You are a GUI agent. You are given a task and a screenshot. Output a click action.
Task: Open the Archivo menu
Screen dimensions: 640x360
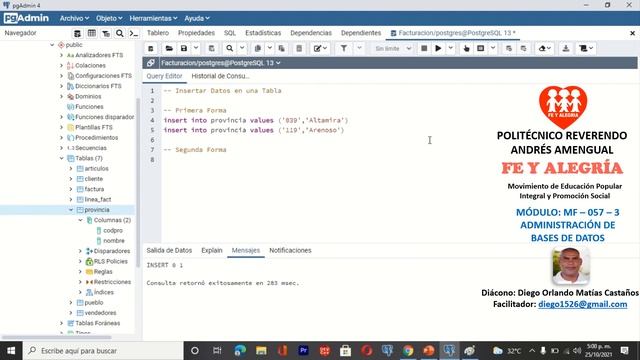pyautogui.click(x=74, y=18)
